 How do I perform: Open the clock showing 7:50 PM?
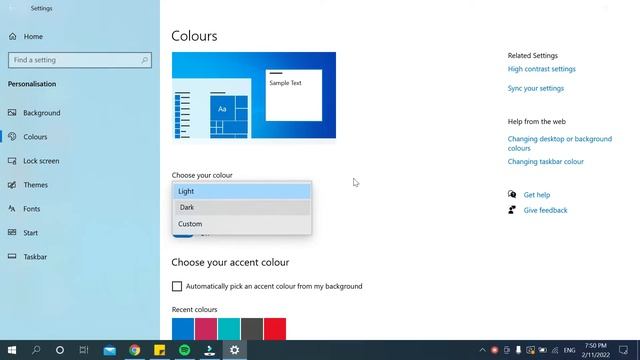(596, 350)
